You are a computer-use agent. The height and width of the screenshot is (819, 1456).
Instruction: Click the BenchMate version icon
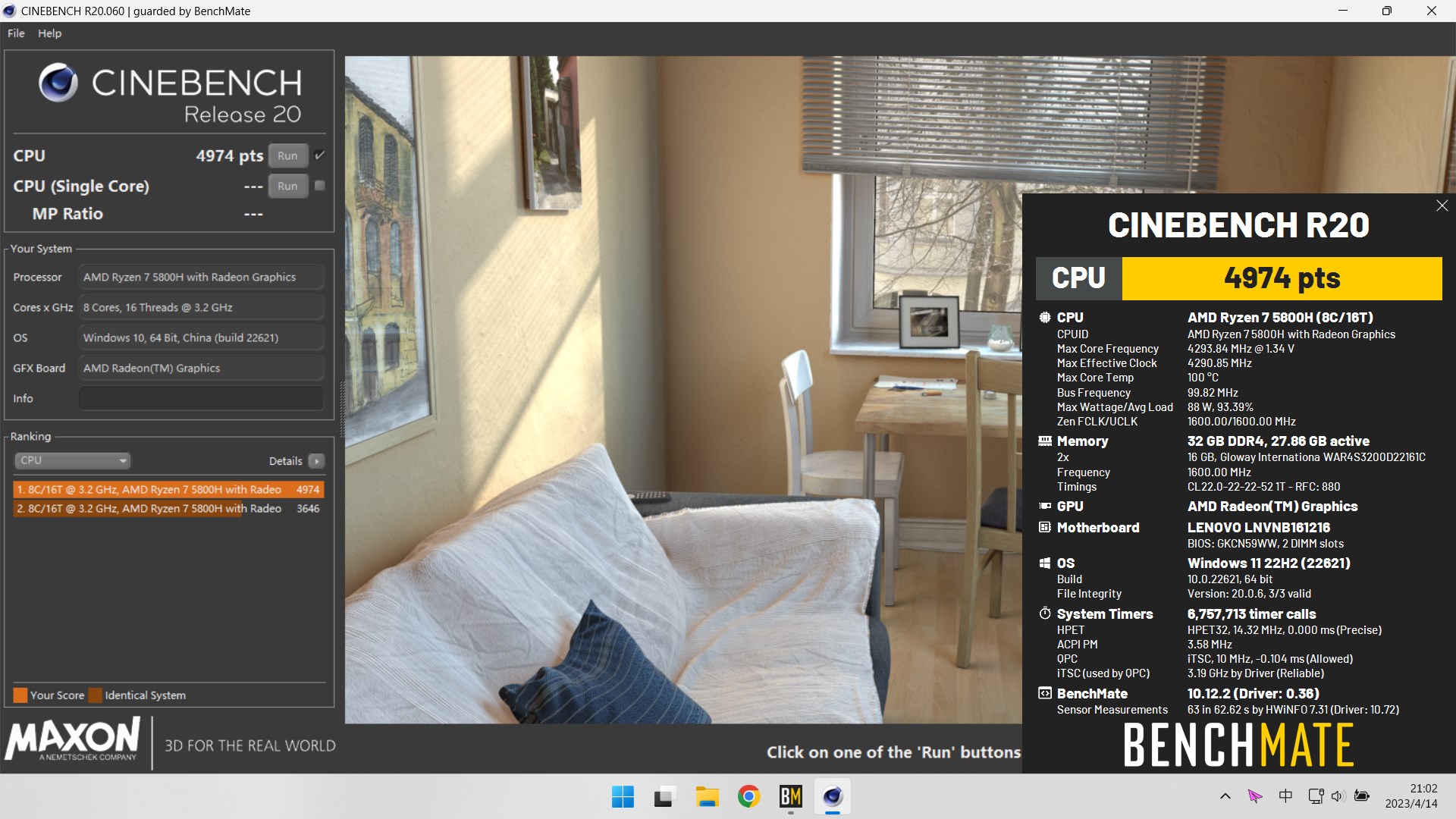click(x=1045, y=693)
